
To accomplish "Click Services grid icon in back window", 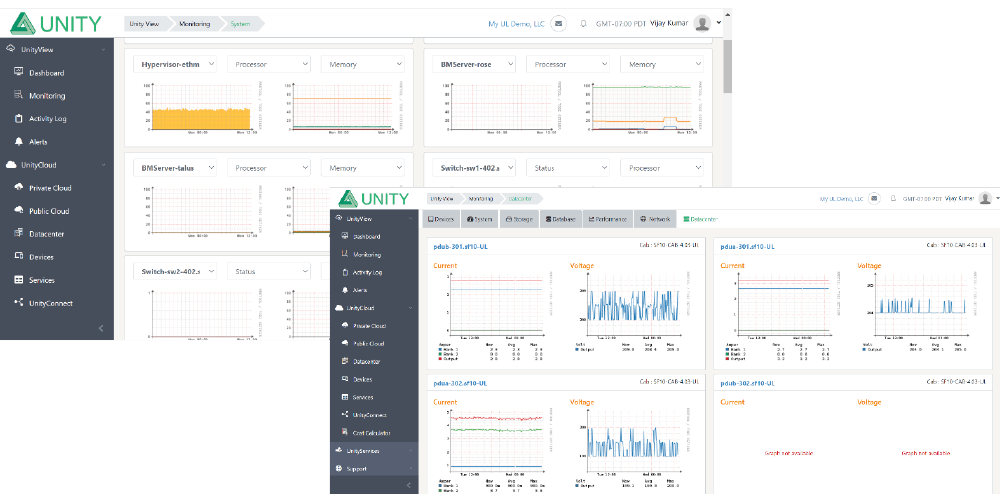I will [x=18, y=280].
